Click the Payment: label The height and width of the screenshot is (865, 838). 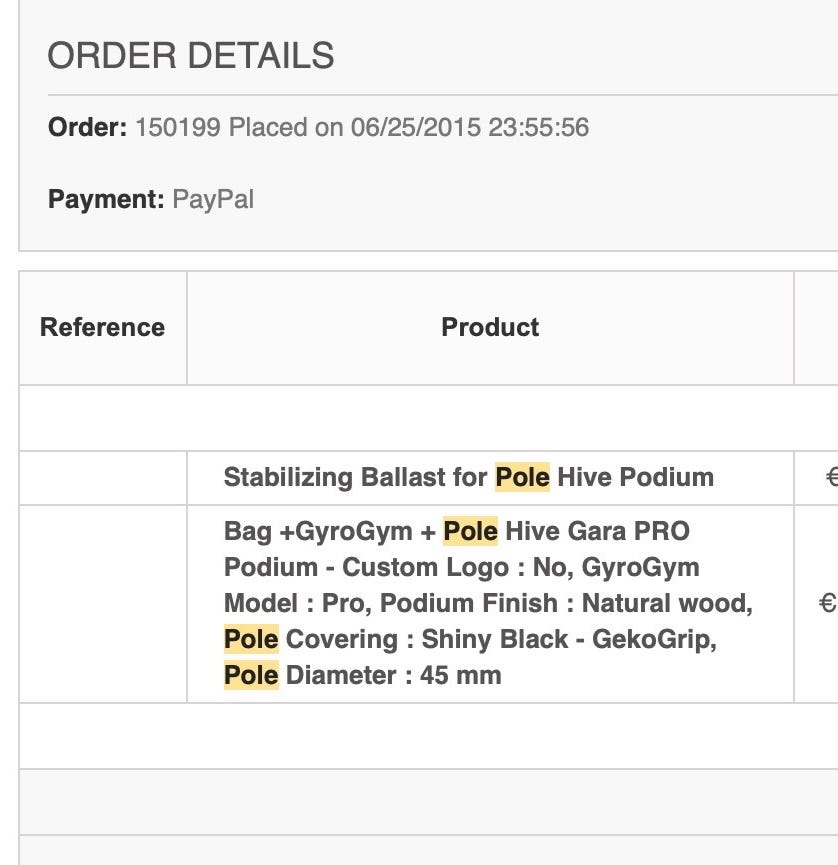[105, 199]
